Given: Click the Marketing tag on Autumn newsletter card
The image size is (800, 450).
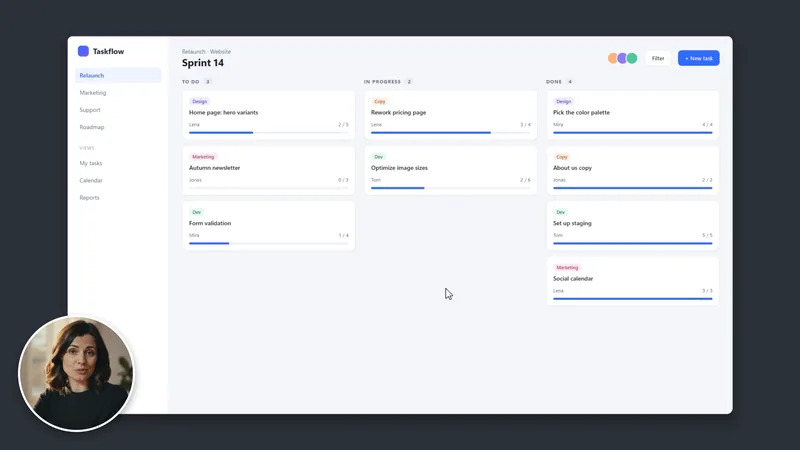Looking at the screenshot, I should pyautogui.click(x=203, y=157).
